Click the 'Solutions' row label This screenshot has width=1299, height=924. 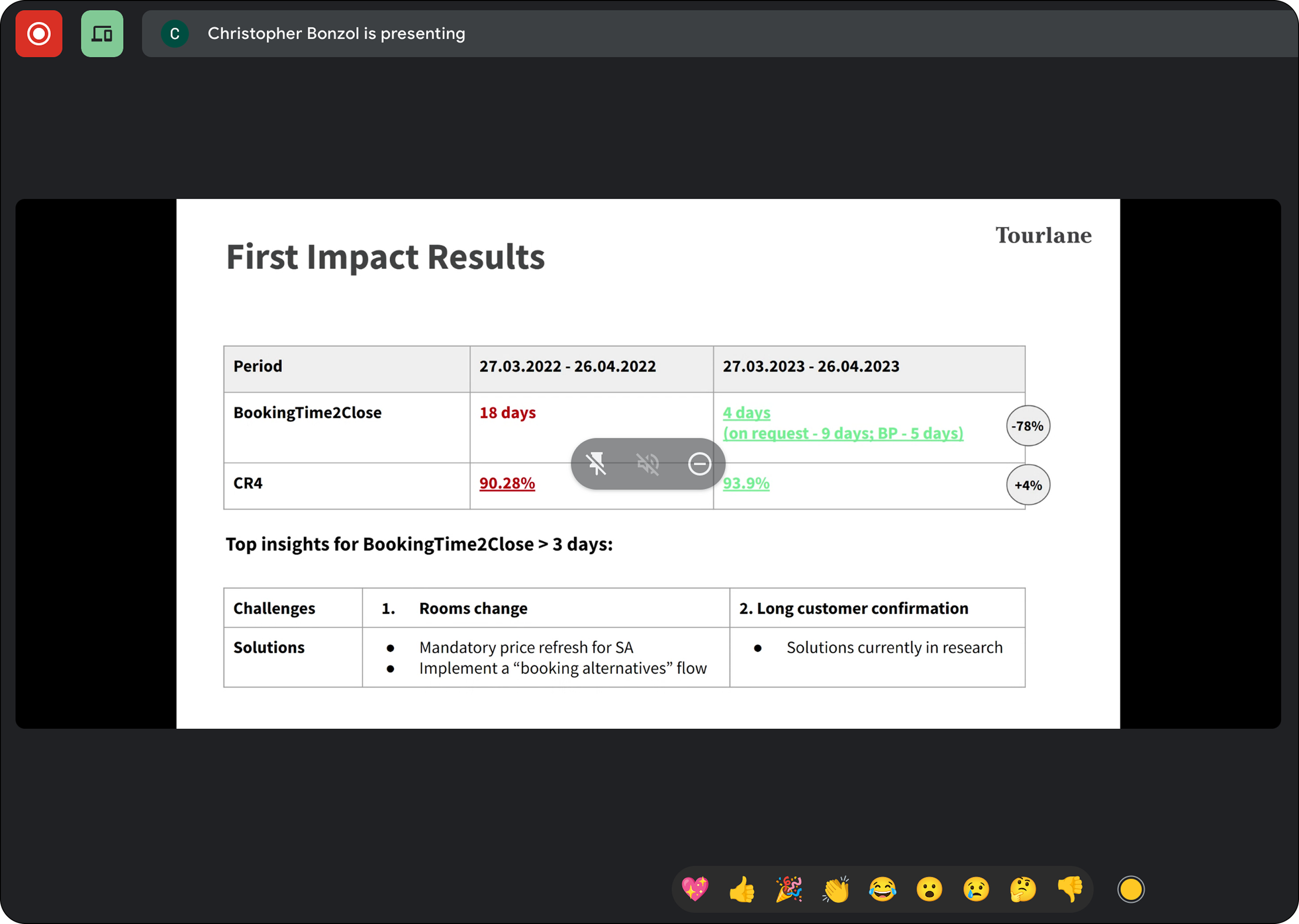pos(269,648)
